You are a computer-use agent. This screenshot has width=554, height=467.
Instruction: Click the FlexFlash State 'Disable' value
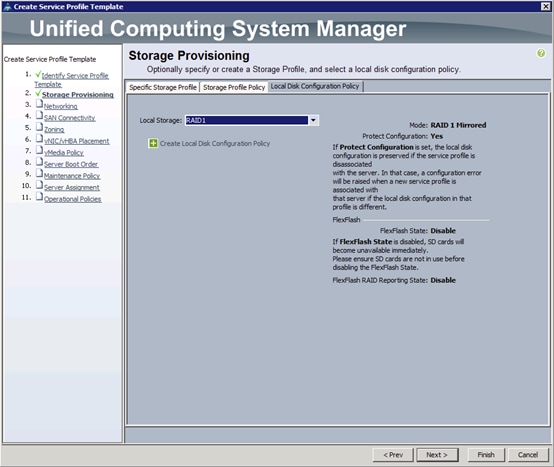coord(443,231)
